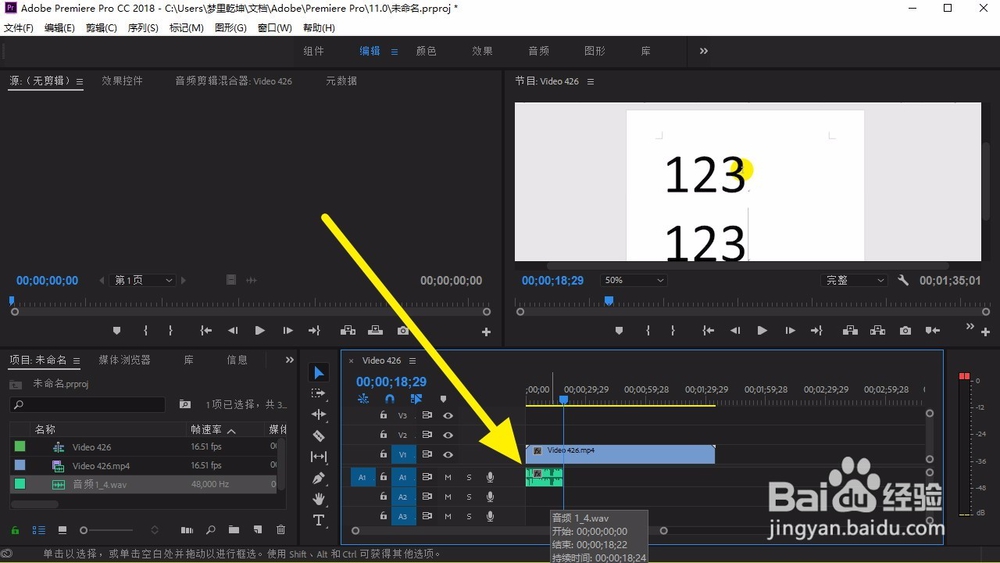Select the Selection tool arrow
Image resolution: width=1000 pixels, height=563 pixels.
[x=319, y=373]
